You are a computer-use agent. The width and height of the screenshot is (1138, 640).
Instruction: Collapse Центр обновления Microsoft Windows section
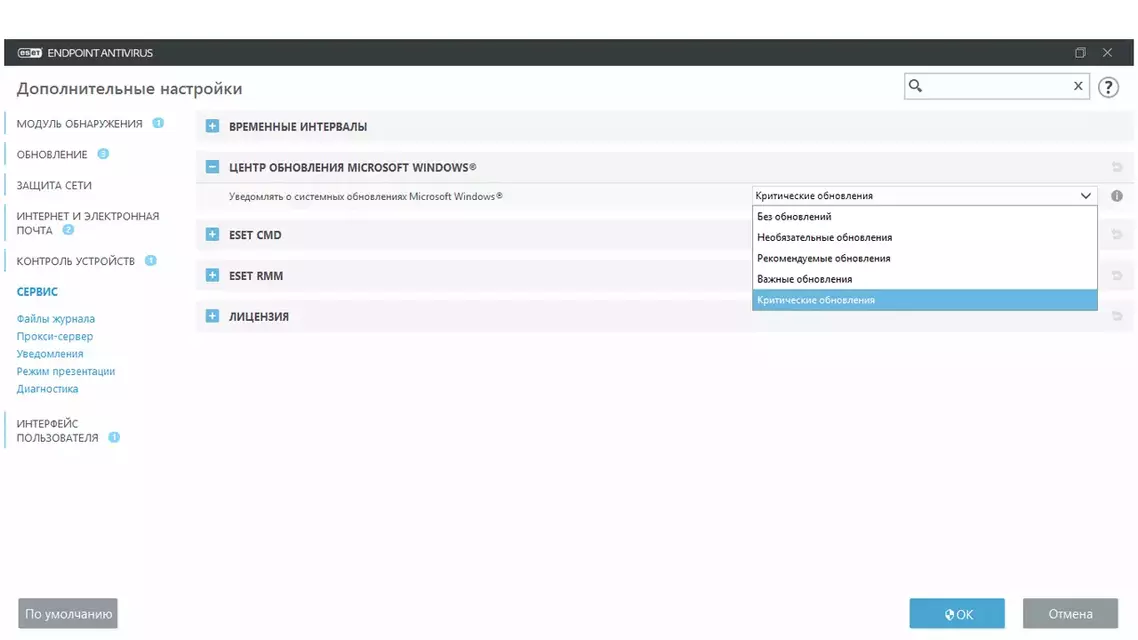pyautogui.click(x=212, y=167)
